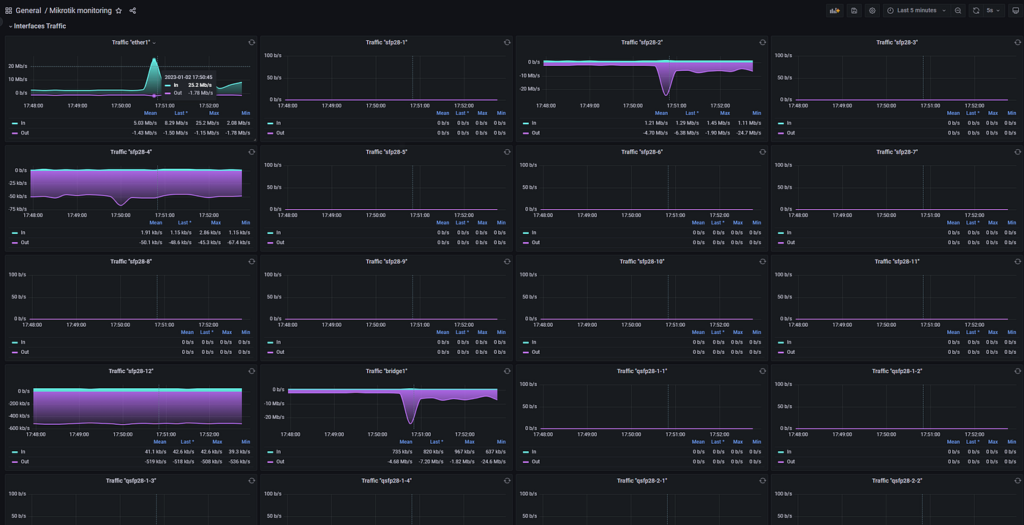Click the ether1 traffic peak in graph

[154, 60]
